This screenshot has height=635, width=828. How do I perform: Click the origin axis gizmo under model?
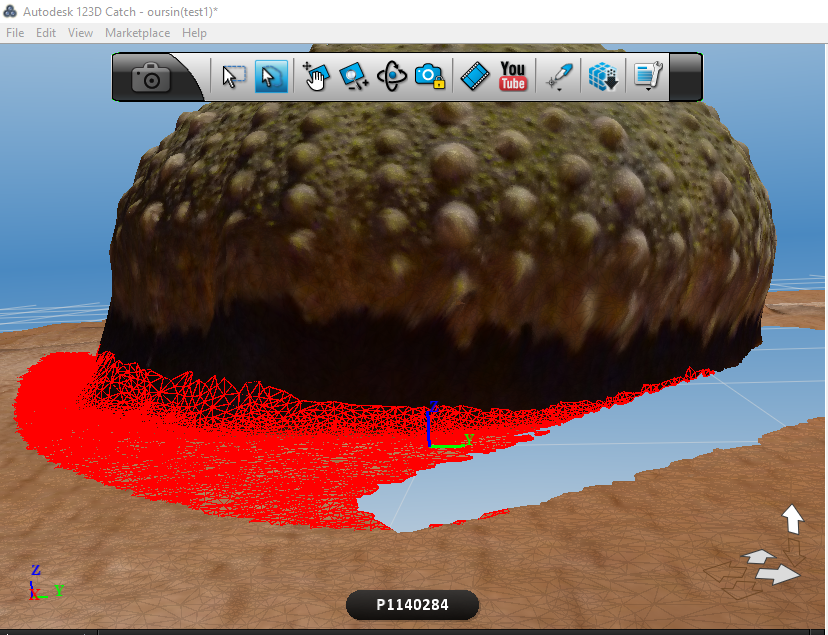click(x=449, y=425)
